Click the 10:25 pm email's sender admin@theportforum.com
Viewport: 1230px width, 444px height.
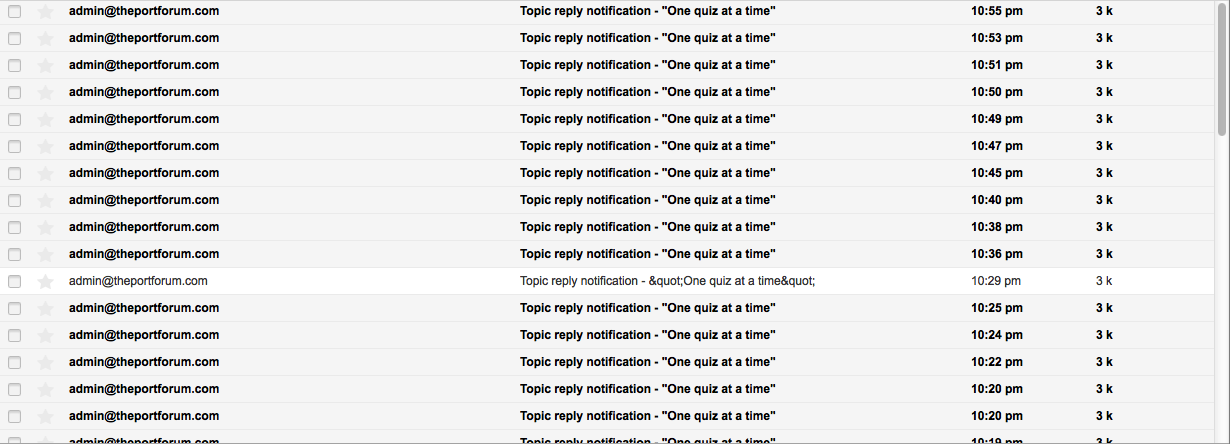pos(144,308)
